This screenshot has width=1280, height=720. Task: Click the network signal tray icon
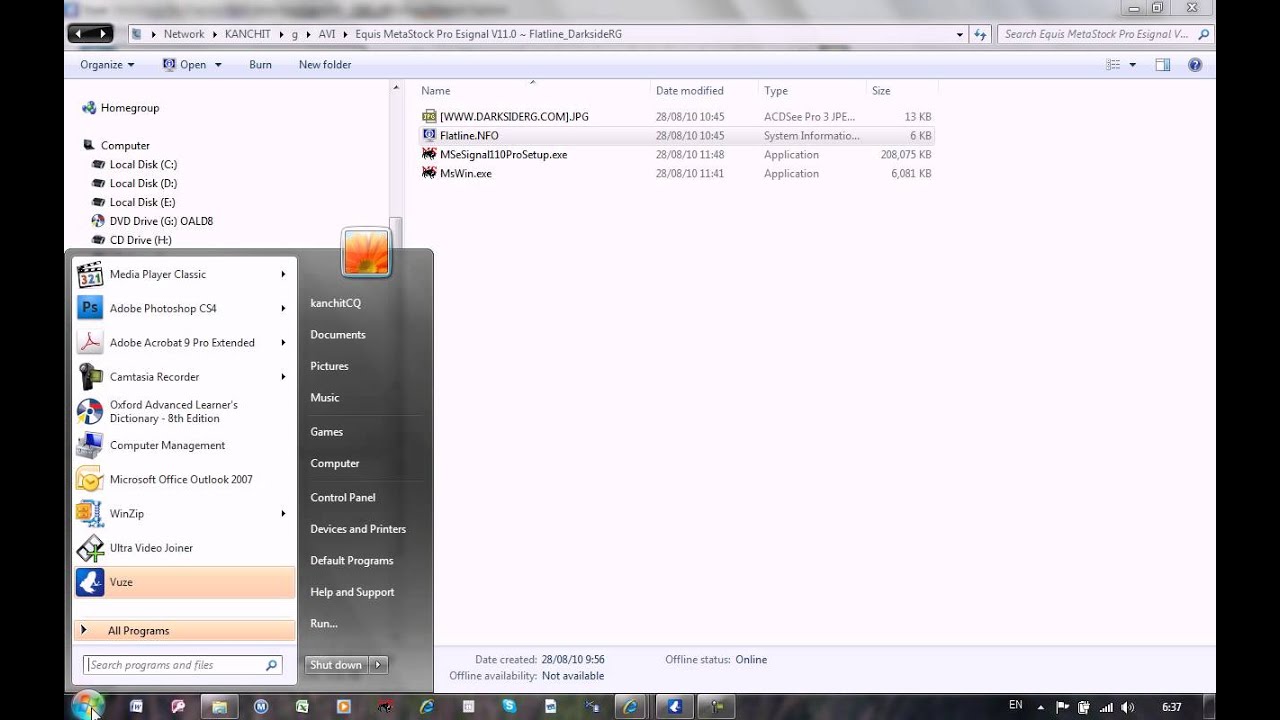tap(1106, 706)
